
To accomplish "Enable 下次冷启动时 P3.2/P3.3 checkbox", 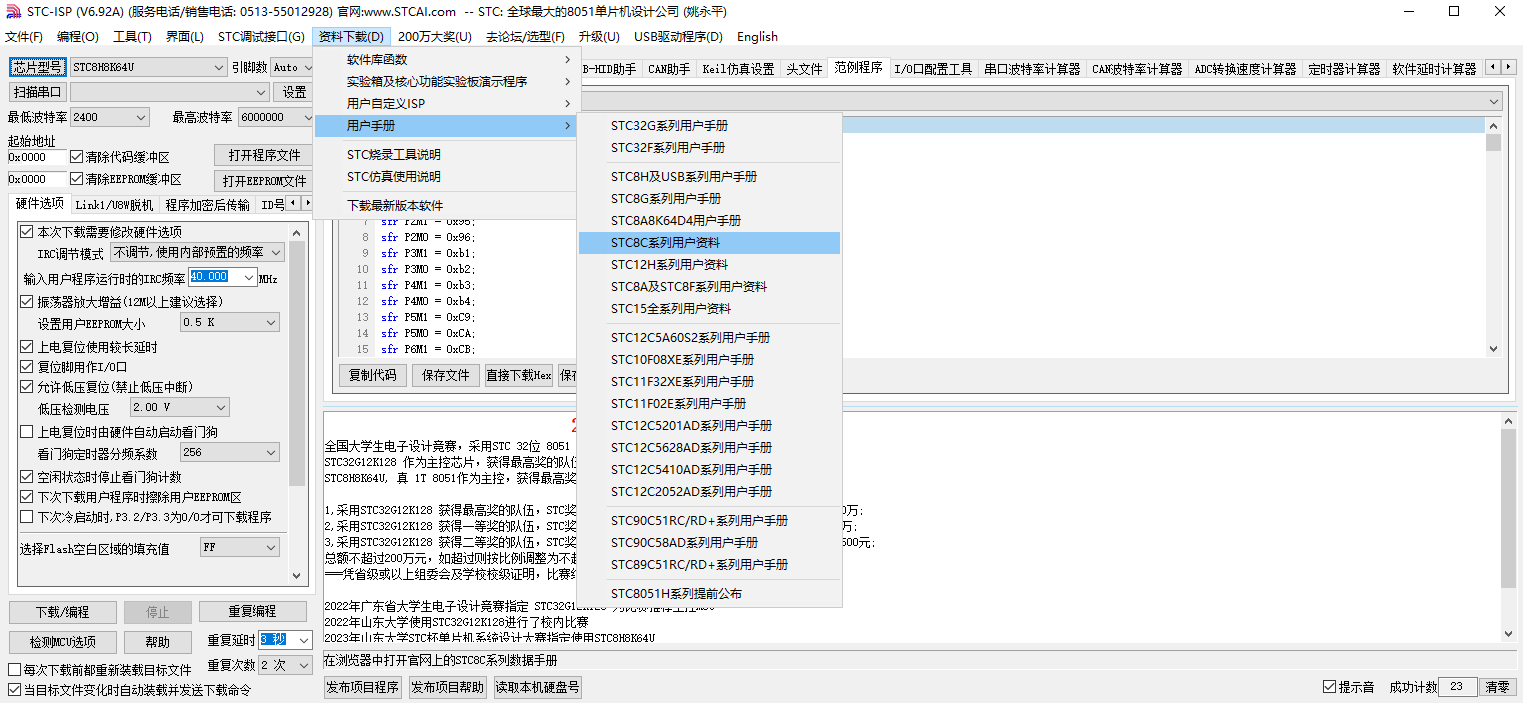I will [27, 517].
